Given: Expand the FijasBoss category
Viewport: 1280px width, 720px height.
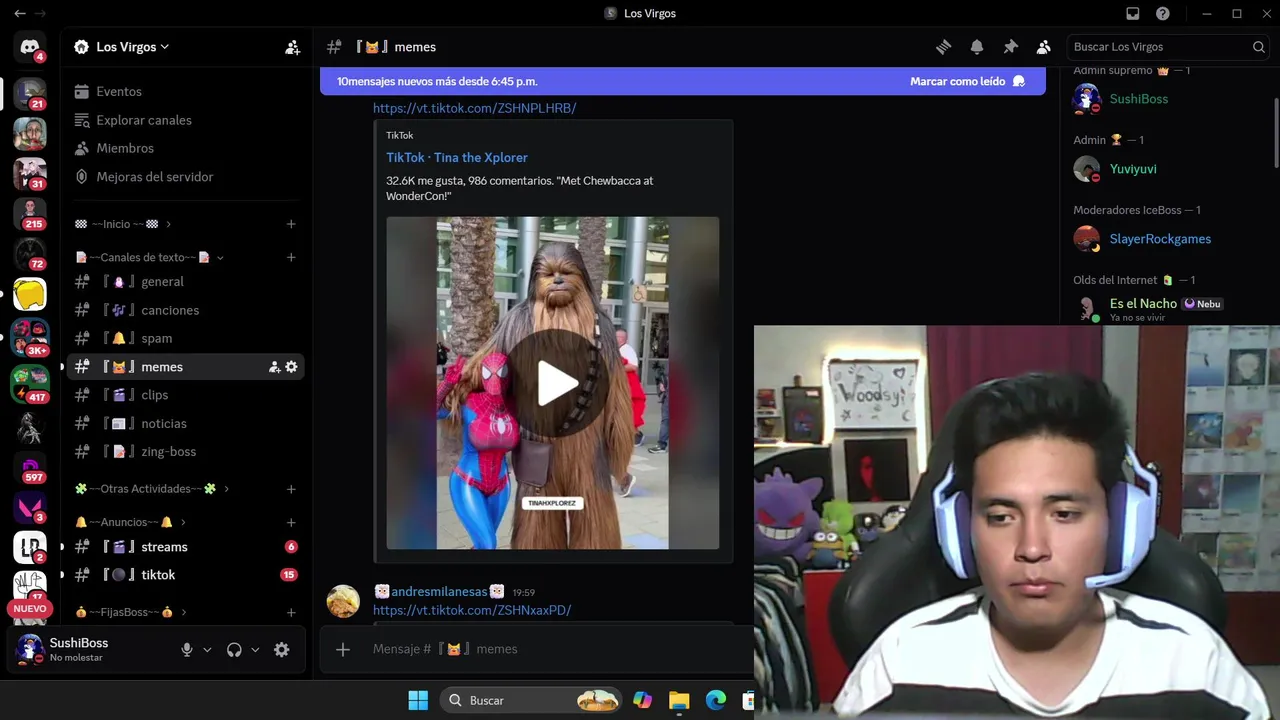Looking at the screenshot, I should 131,612.
